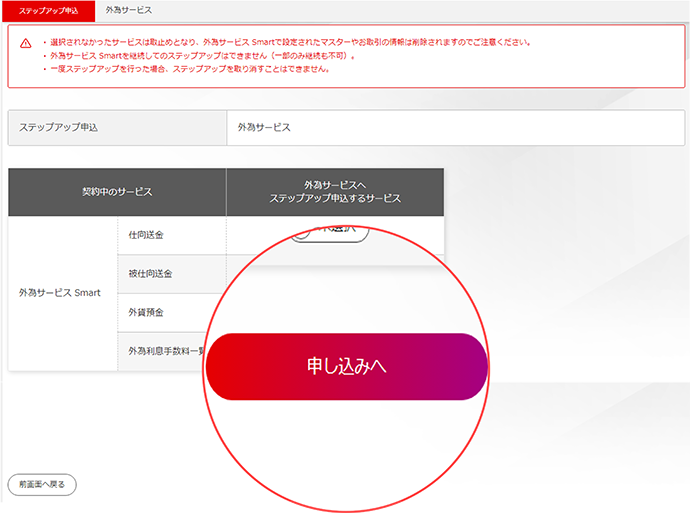
Task: Select the ステップアップ申込 label cell
Action: coord(117,128)
